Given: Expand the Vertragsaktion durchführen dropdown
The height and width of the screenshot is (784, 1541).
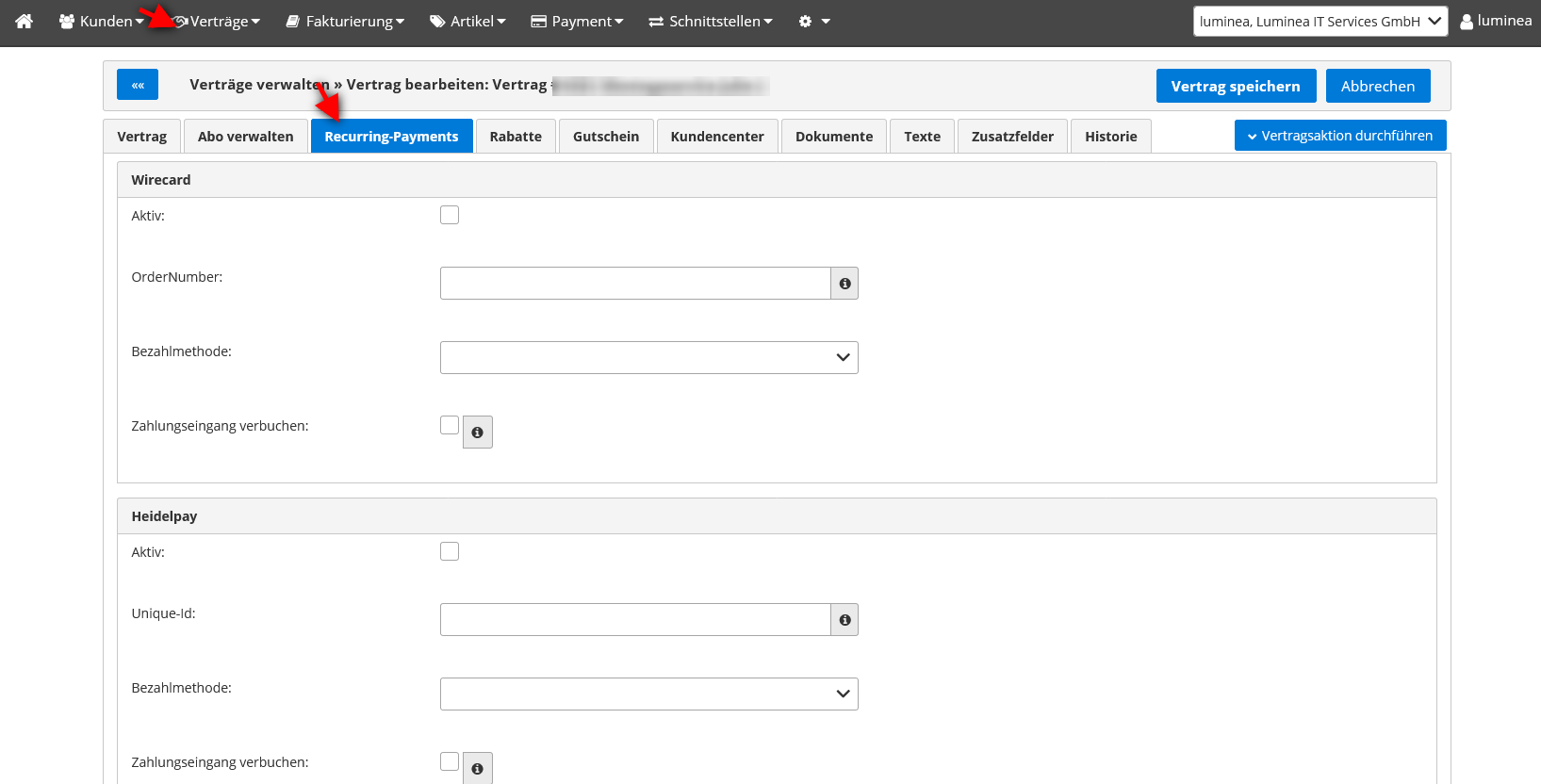Looking at the screenshot, I should 1339,136.
